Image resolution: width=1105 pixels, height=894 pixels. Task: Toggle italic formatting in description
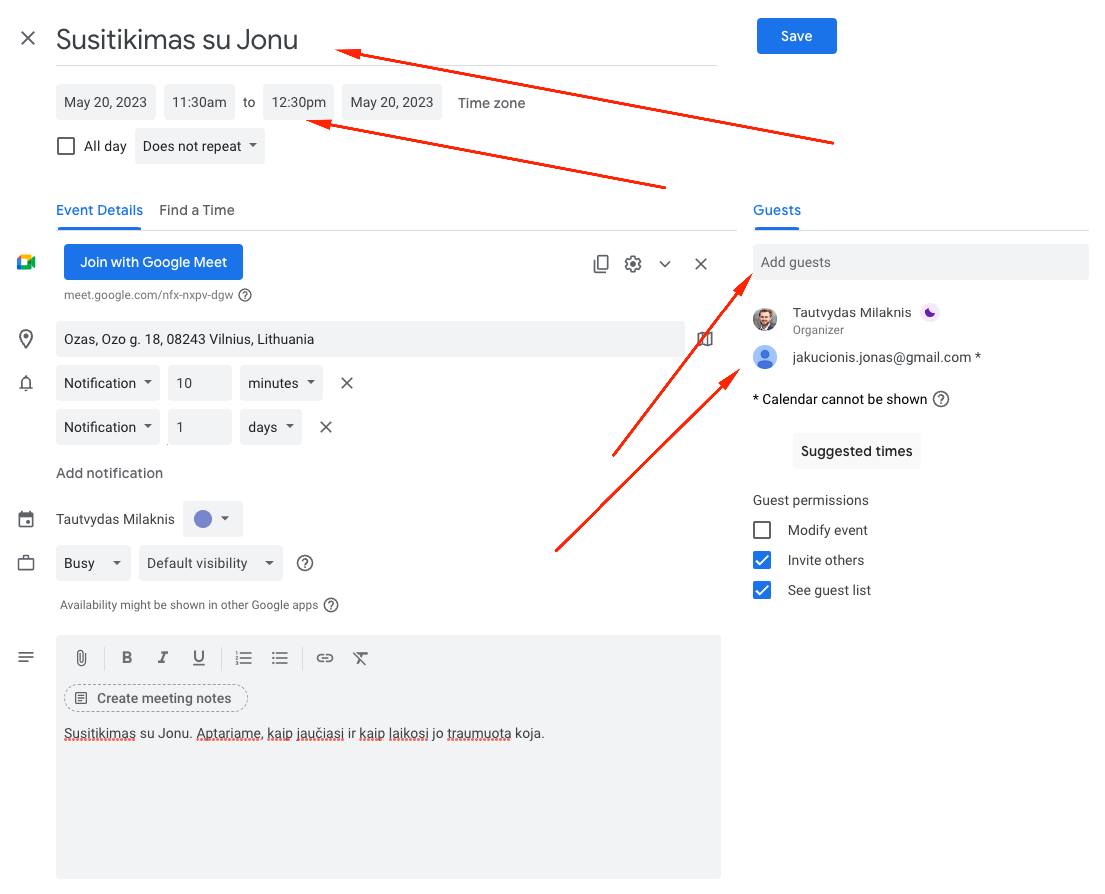pyautogui.click(x=163, y=657)
